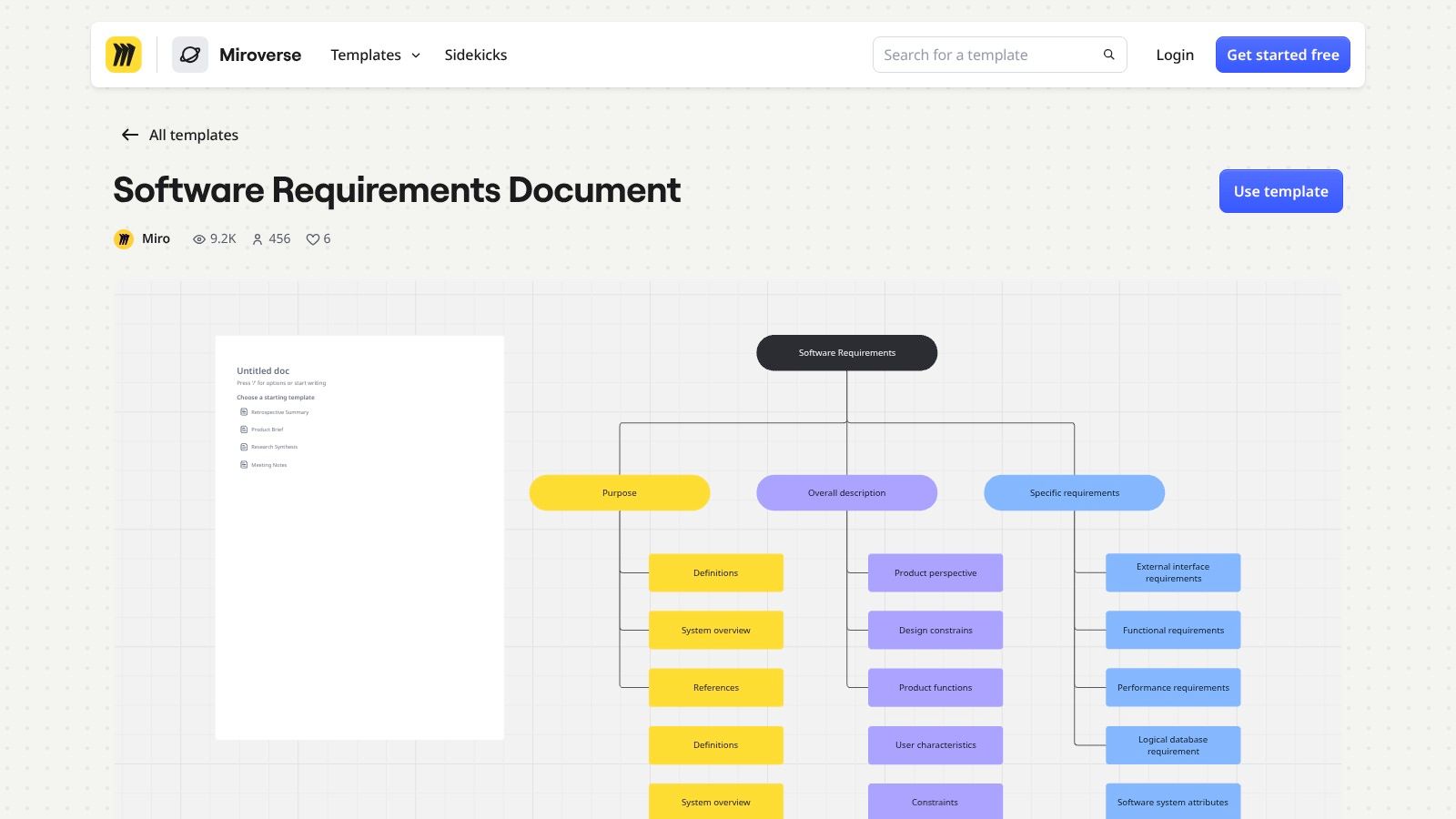
Task: Click the yellow Miro logo icon
Action: [x=124, y=55]
